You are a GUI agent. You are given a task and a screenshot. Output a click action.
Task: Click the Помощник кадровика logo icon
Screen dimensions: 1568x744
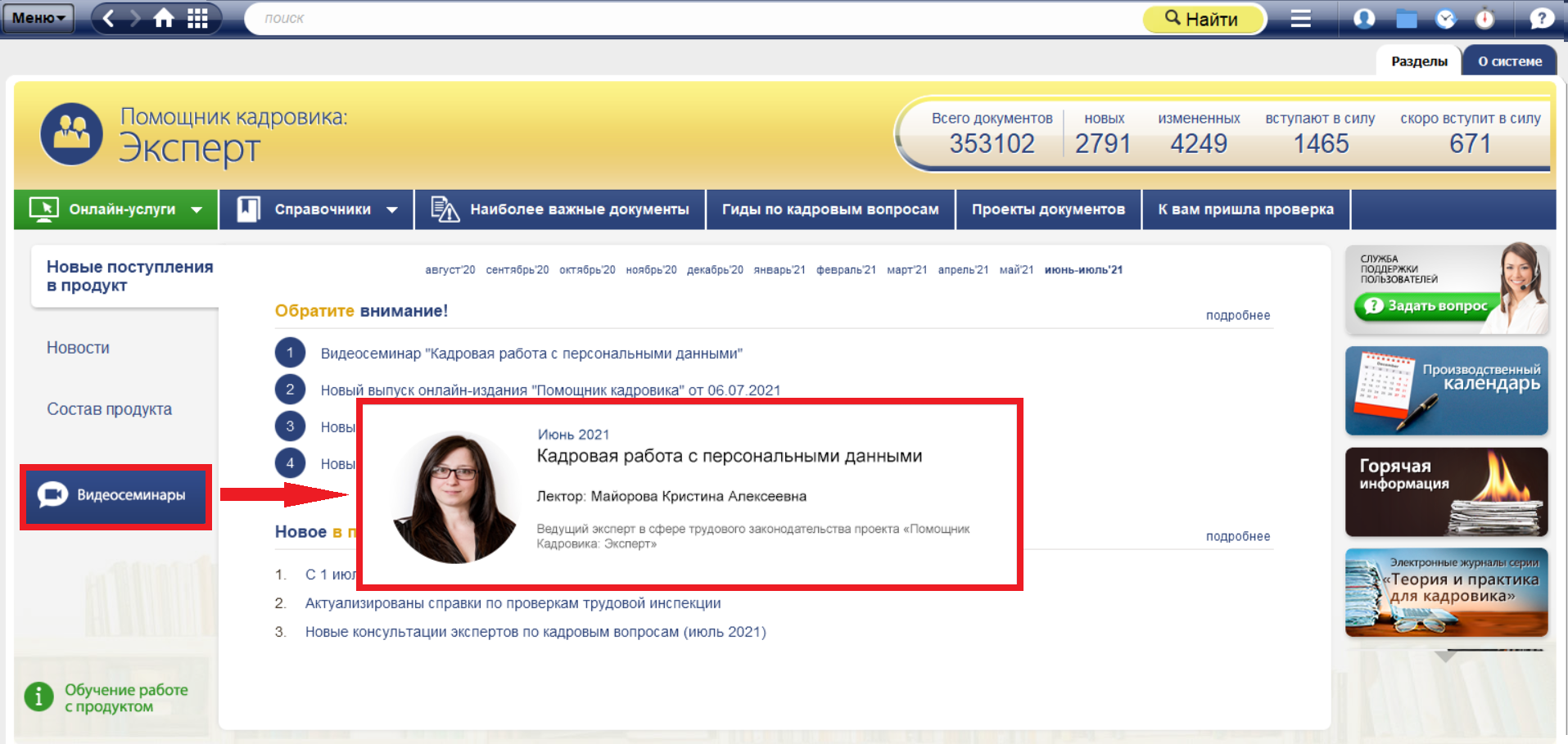click(x=71, y=133)
